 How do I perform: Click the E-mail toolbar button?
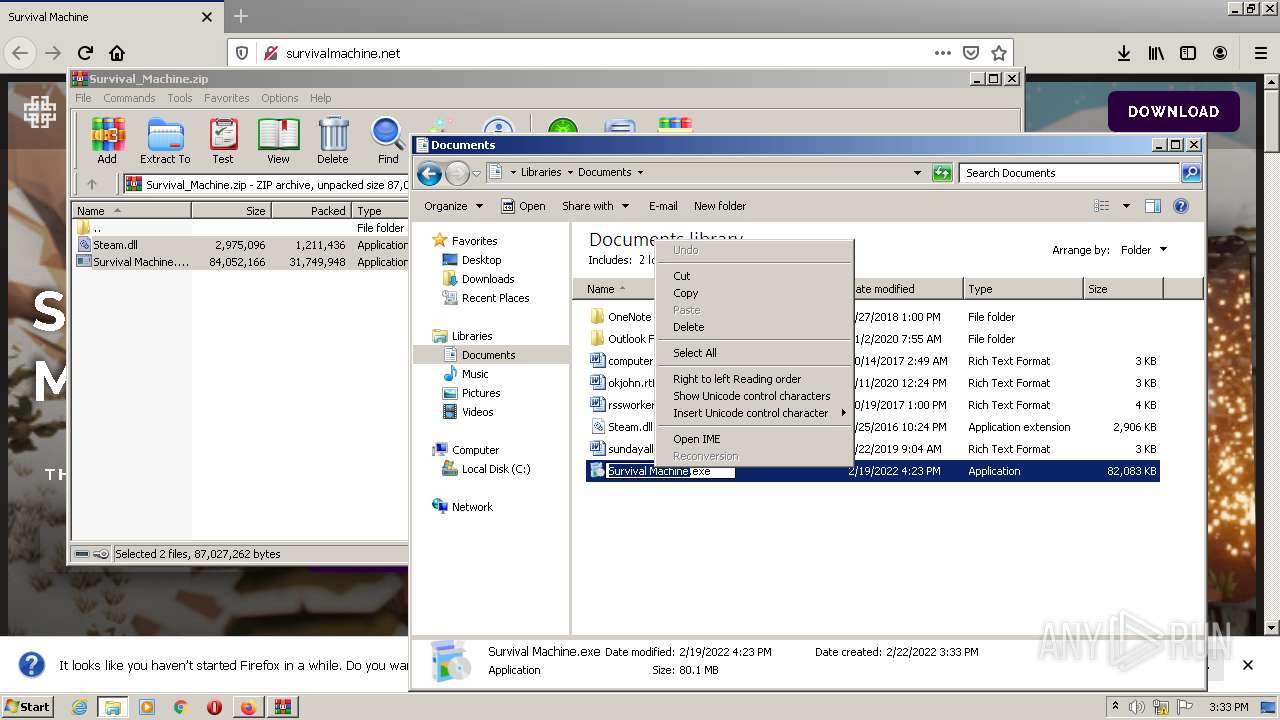663,206
